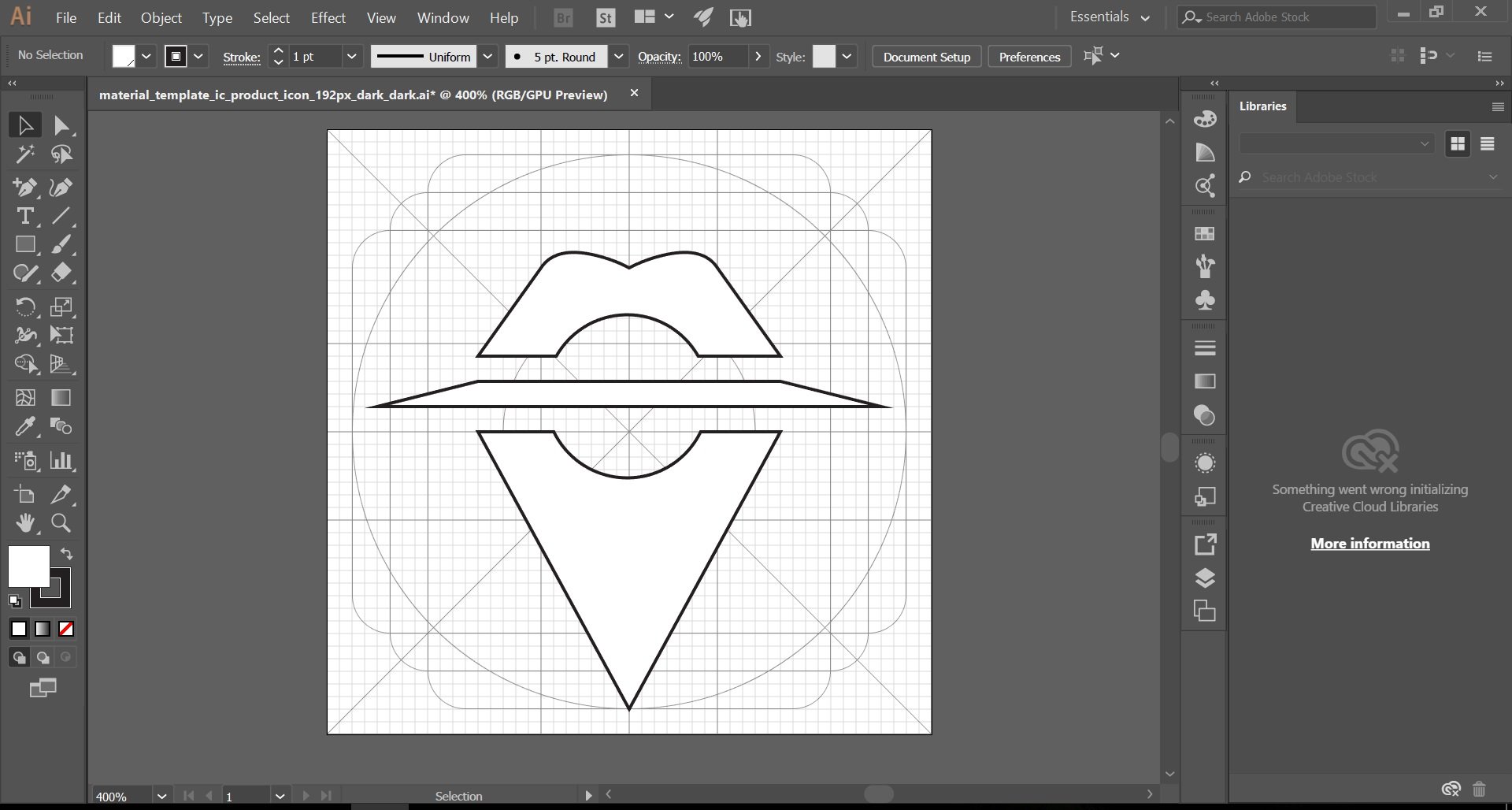Pick the Rectangle tool
The height and width of the screenshot is (810, 1512).
click(x=25, y=245)
